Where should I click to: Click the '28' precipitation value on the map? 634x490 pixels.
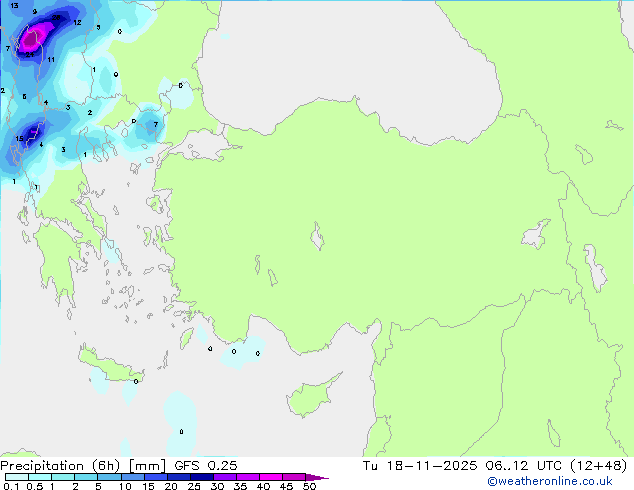click(x=56, y=17)
